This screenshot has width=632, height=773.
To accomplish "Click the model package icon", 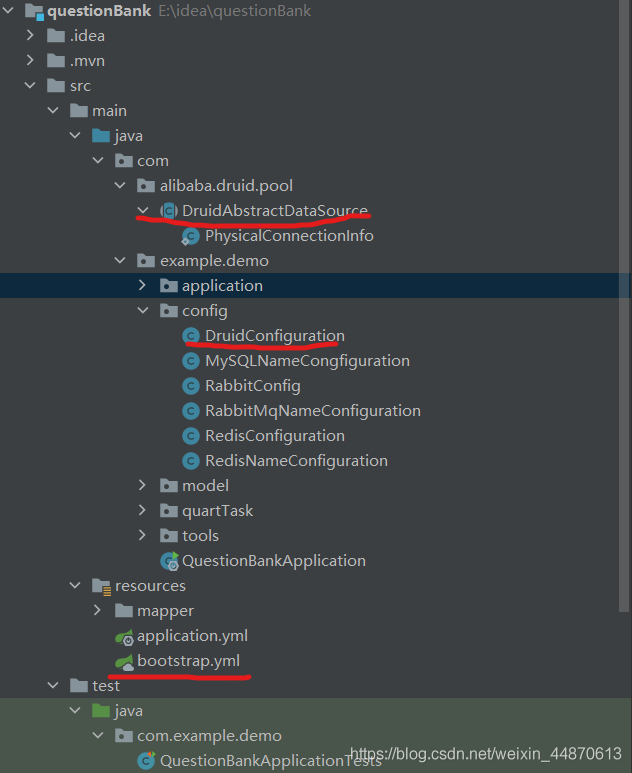I will click(x=169, y=486).
